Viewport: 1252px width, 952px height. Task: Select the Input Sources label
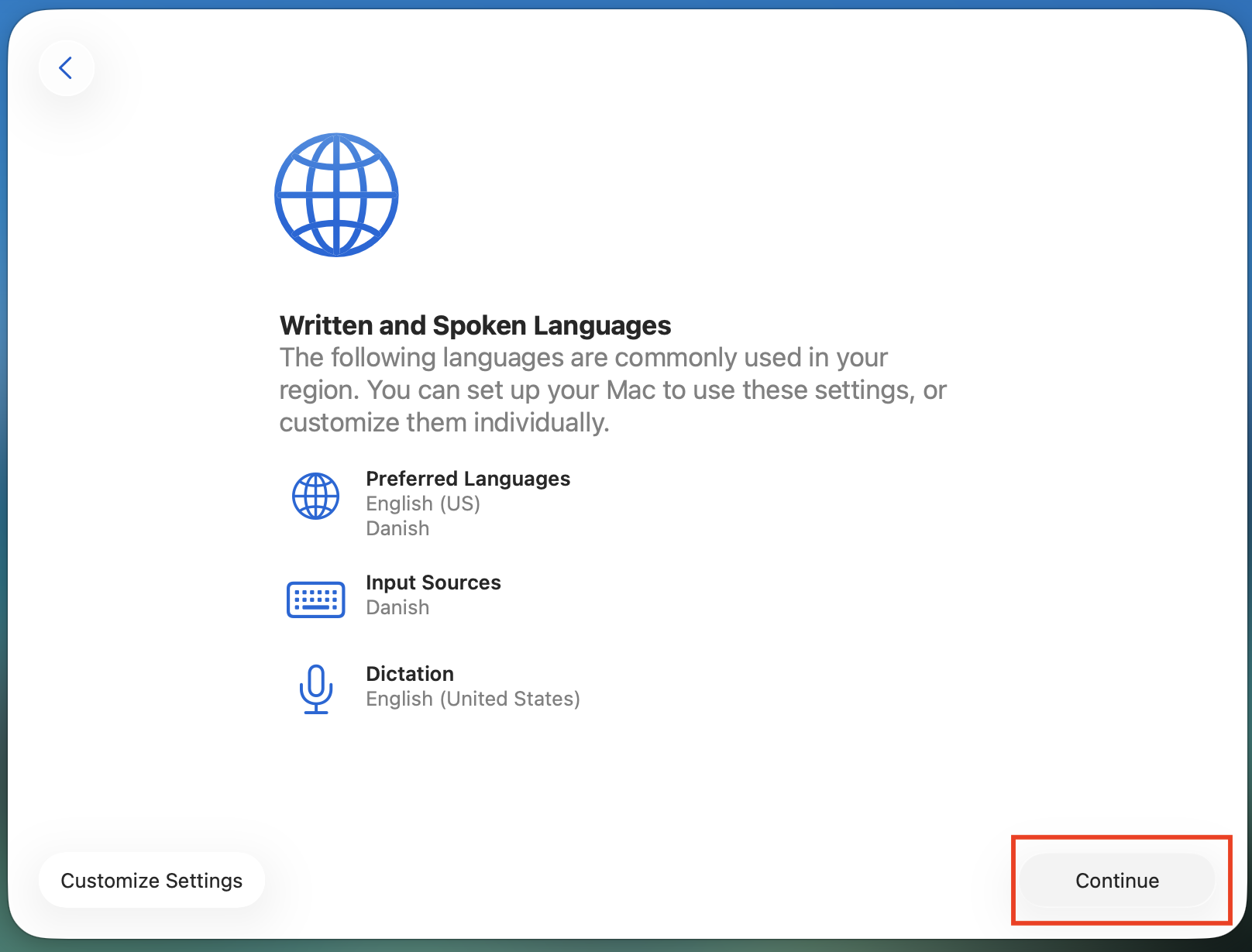pos(433,583)
